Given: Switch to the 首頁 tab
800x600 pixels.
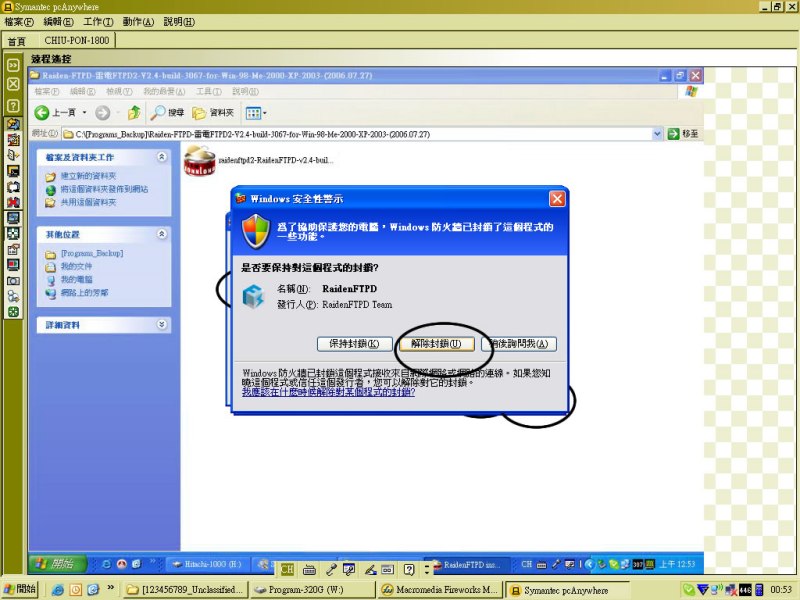Looking at the screenshot, I should (x=16, y=41).
